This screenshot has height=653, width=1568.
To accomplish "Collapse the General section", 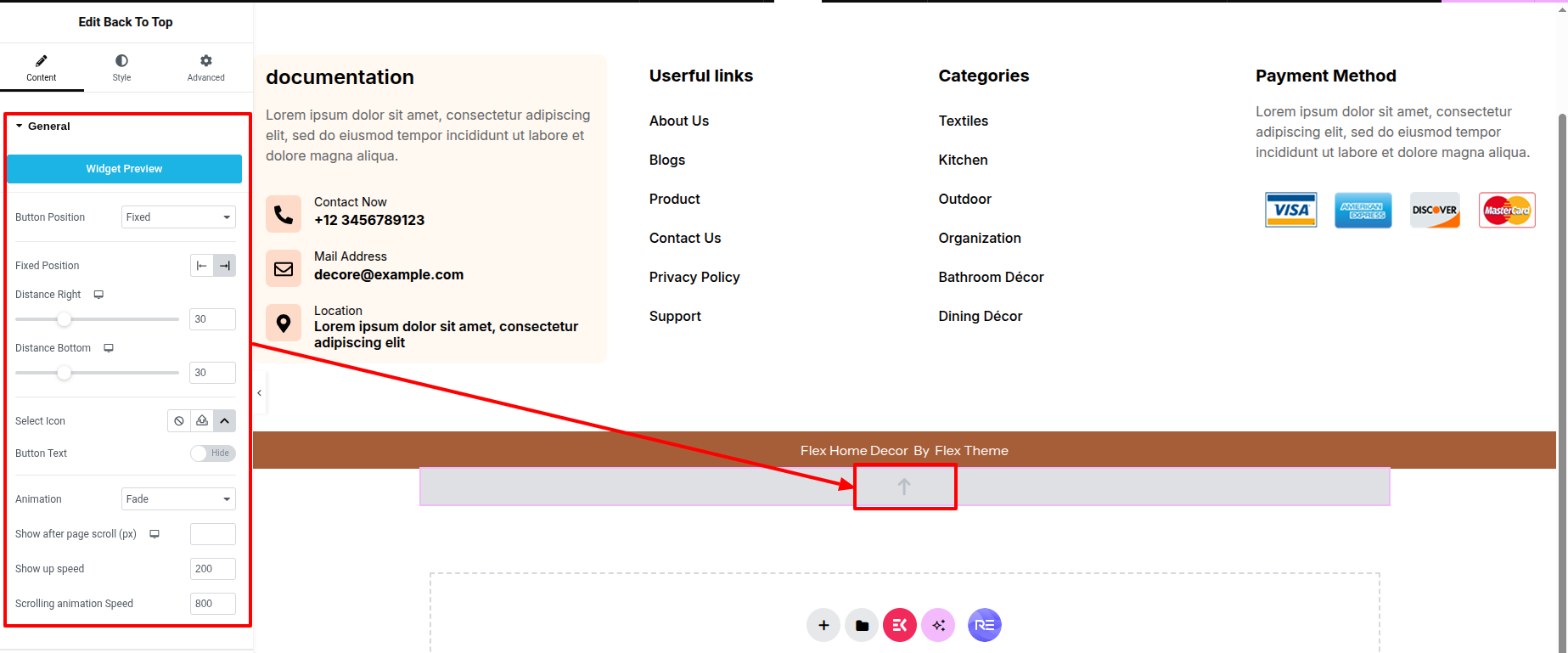I will [48, 127].
